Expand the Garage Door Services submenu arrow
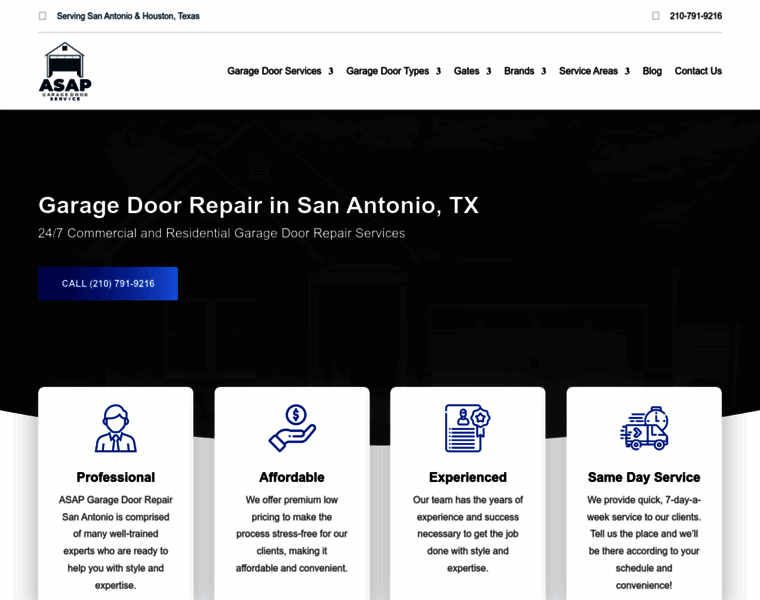The height and width of the screenshot is (600, 760). 331,71
